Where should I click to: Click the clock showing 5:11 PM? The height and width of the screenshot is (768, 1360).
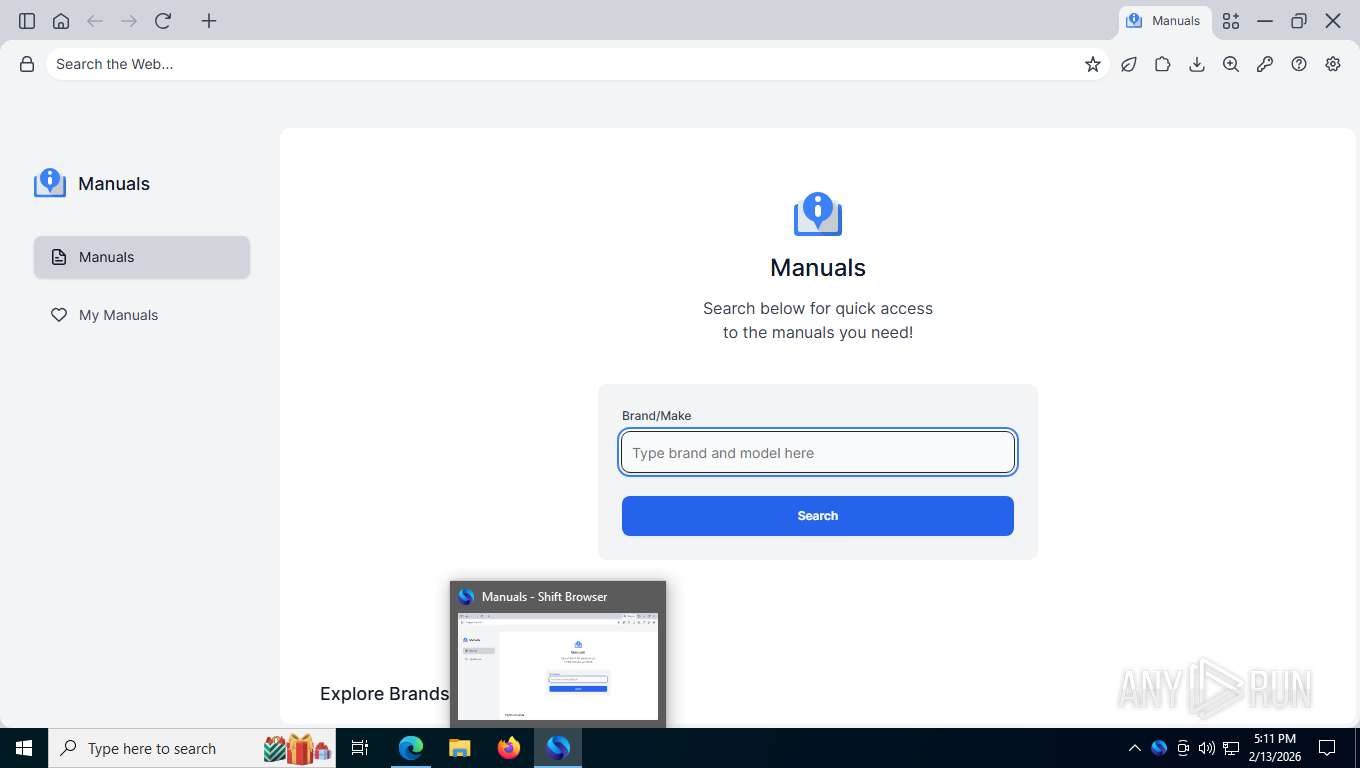tap(1274, 748)
